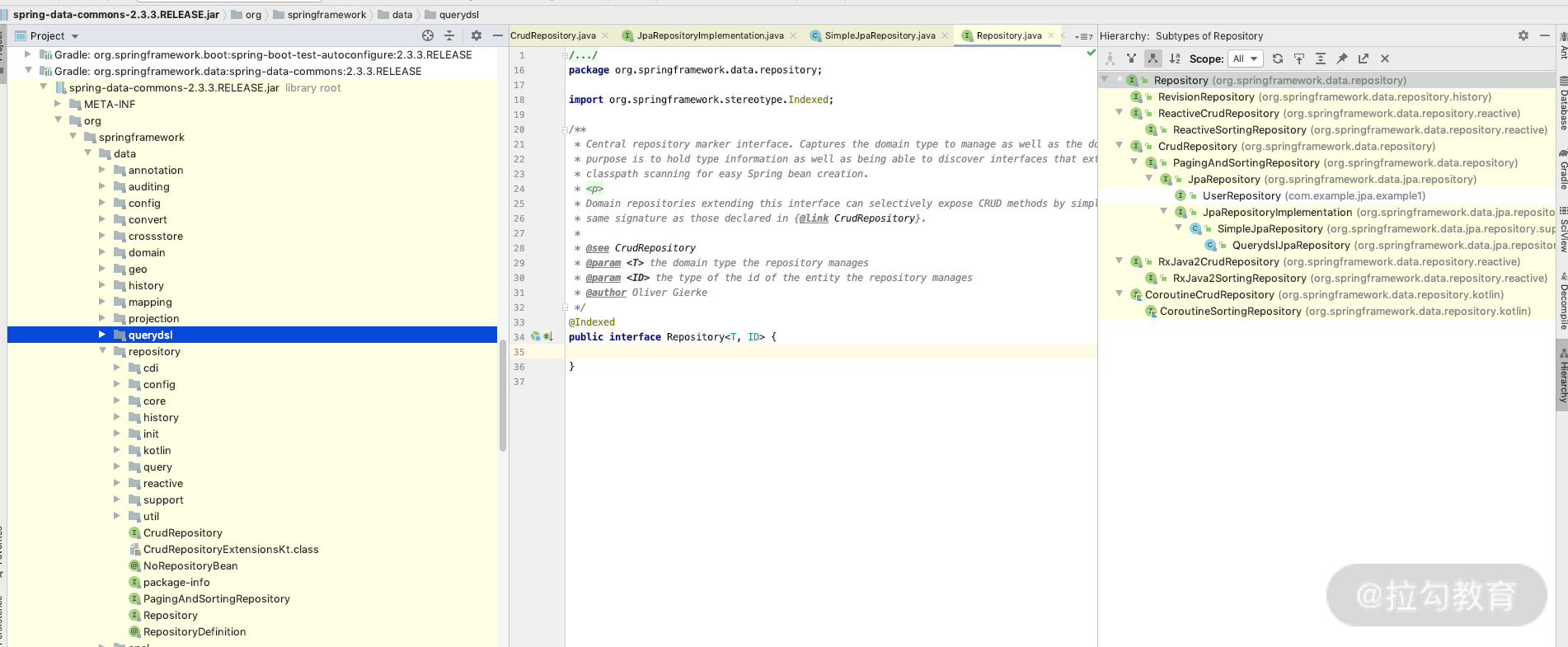Select QuerydslJpaRepository in Hierarchy tree

[1291, 245]
